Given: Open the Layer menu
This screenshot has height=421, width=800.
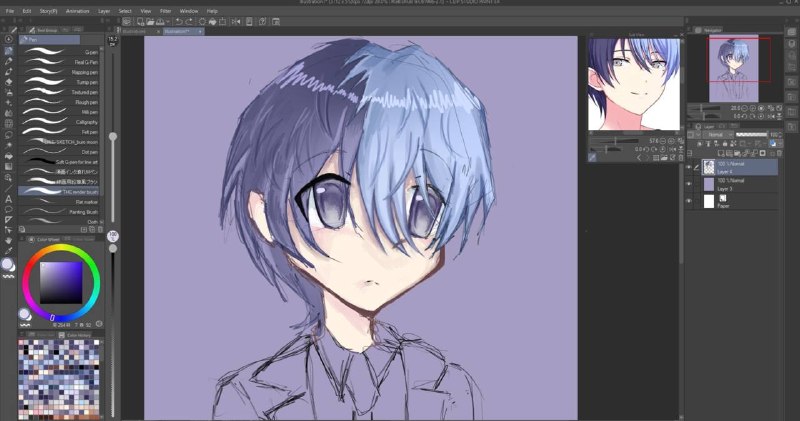Looking at the screenshot, I should (x=104, y=11).
